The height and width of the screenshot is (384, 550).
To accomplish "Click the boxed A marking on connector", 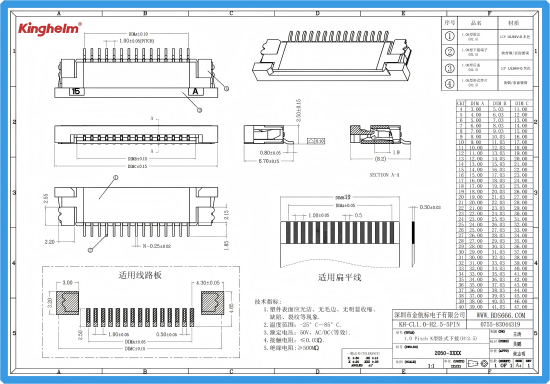I will (x=195, y=92).
